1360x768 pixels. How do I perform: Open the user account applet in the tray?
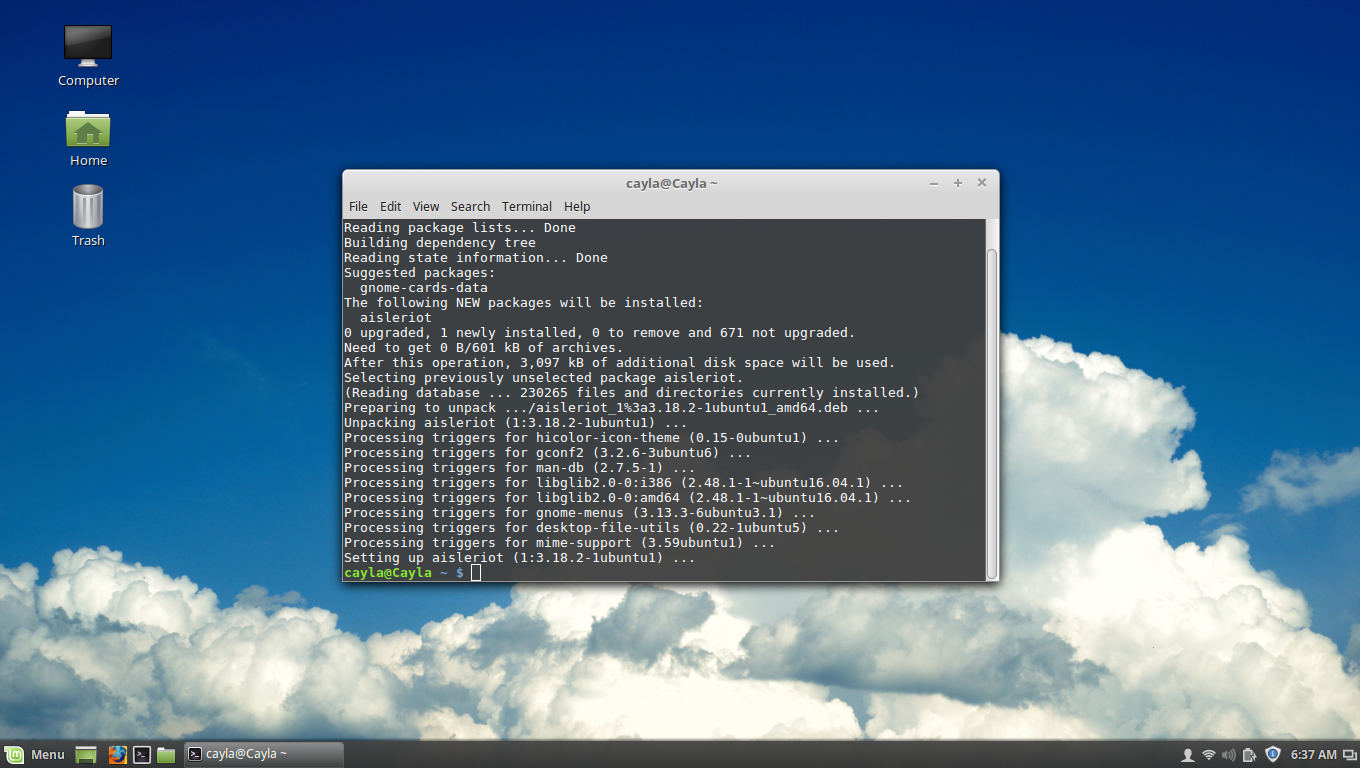pos(1188,754)
